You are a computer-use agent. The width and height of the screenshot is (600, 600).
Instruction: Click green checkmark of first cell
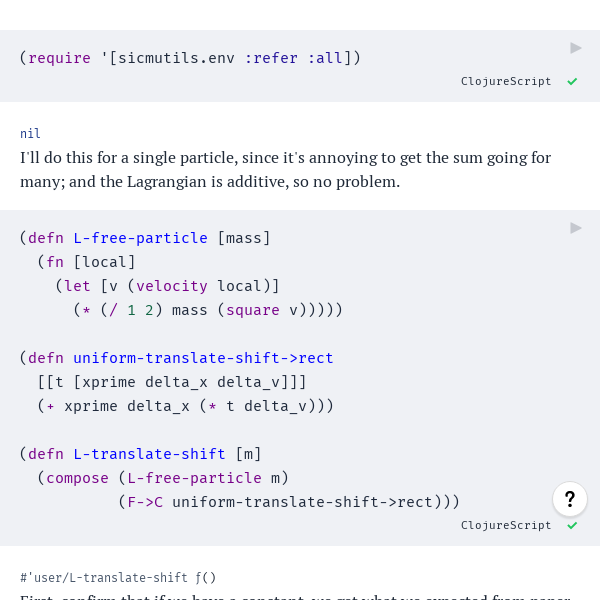coord(572,82)
